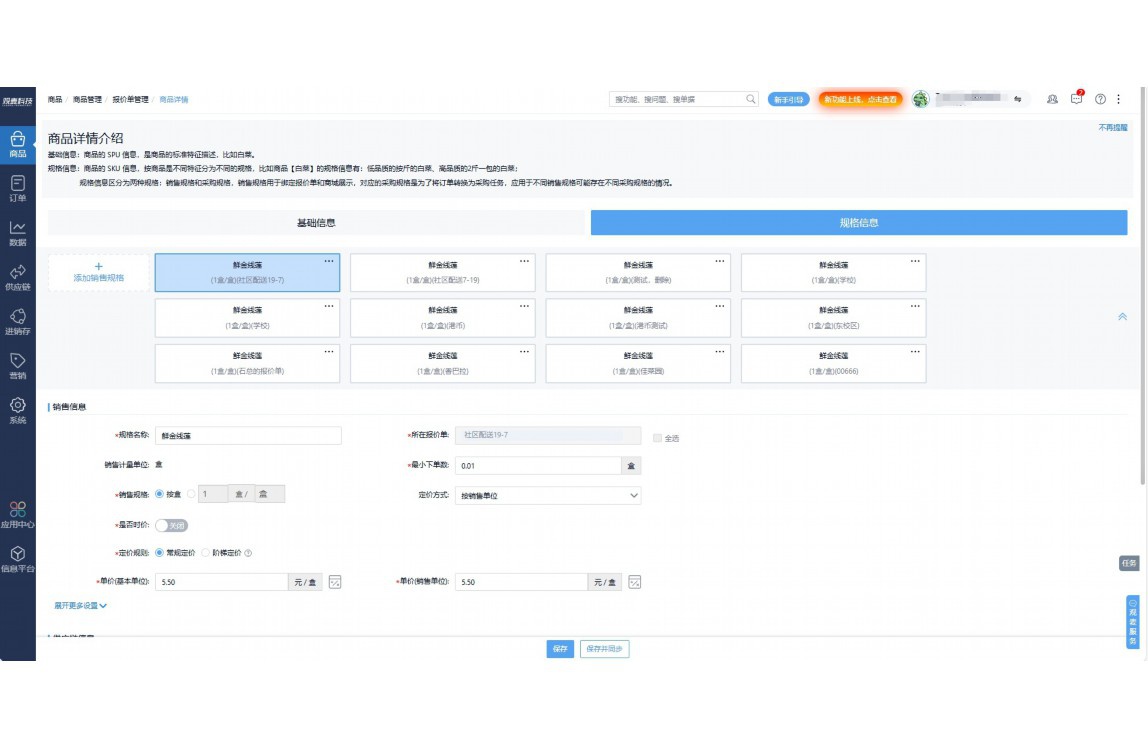
Task: Click the message icon with red badge
Action: pyautogui.click(x=1076, y=99)
